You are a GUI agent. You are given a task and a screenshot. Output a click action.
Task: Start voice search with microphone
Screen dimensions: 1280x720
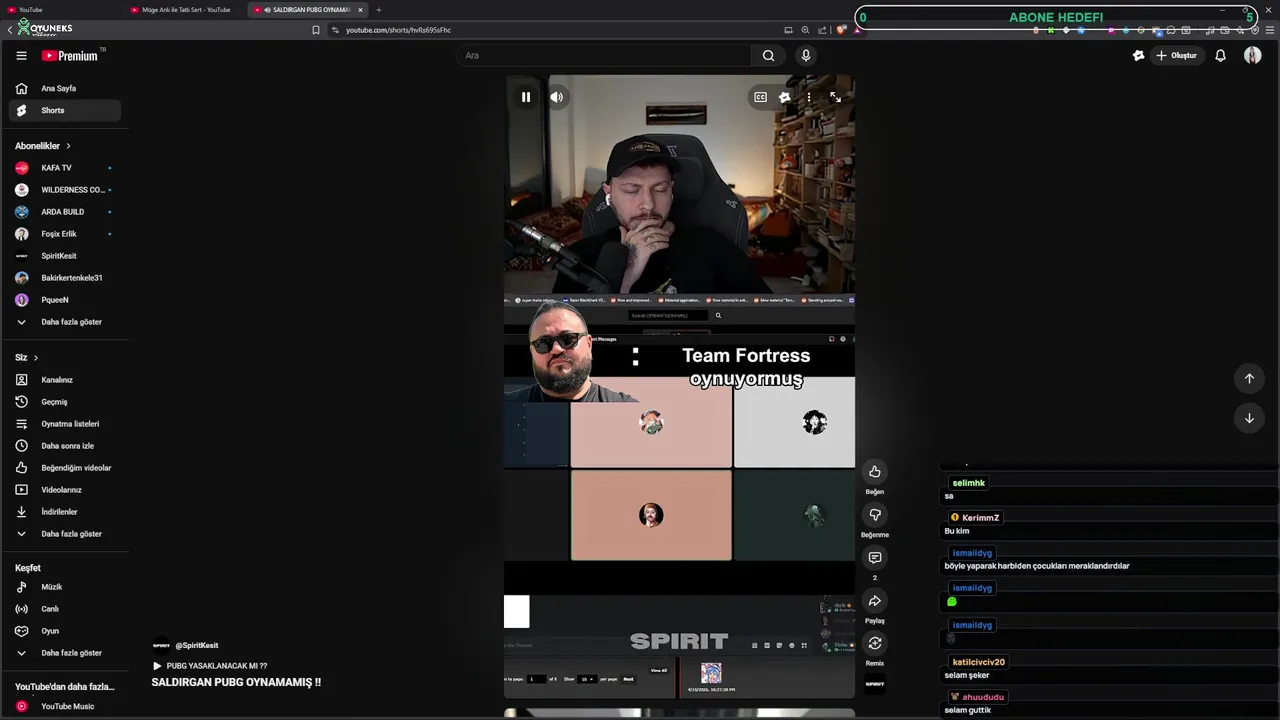806,56
